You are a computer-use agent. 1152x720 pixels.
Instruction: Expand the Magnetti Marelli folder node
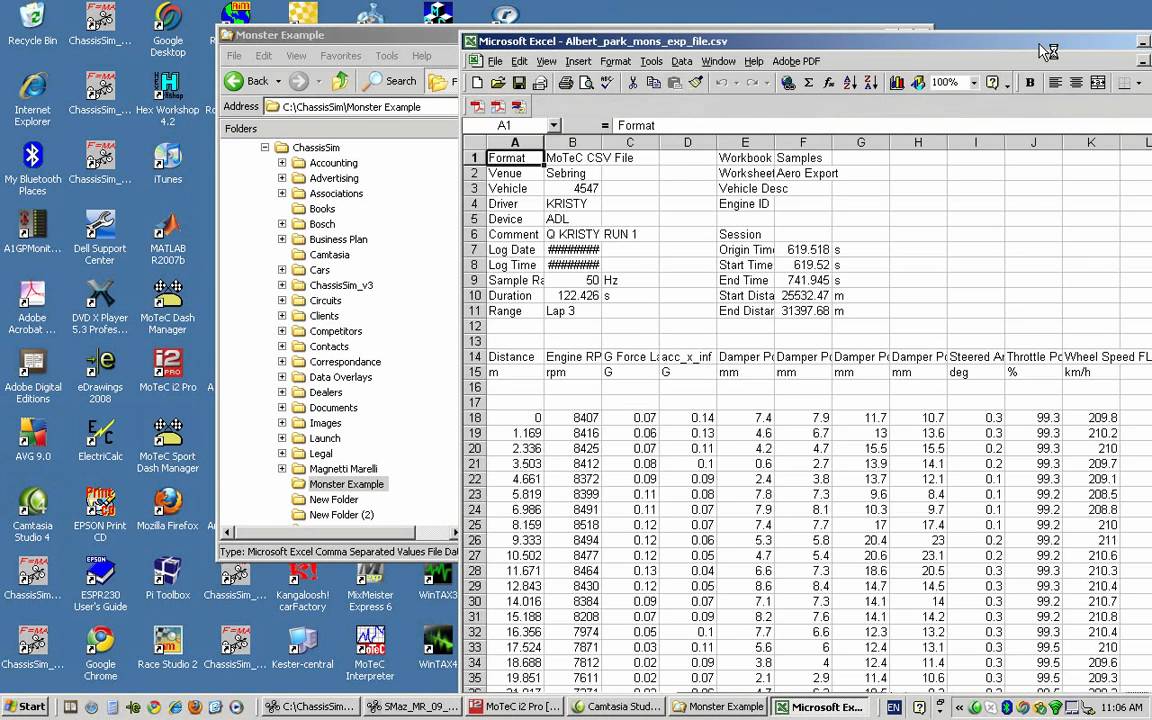[x=282, y=469]
